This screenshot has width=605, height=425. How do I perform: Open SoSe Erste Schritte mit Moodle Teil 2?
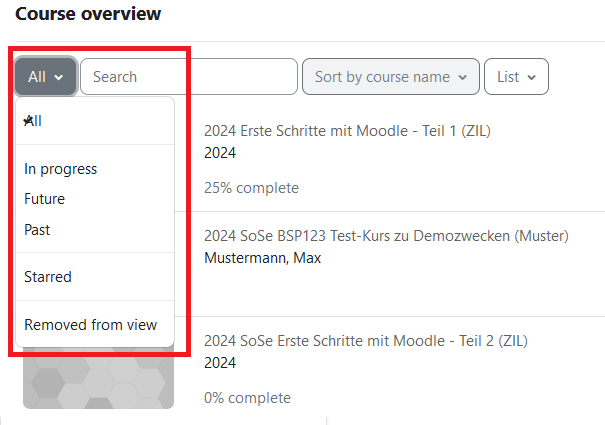coord(365,341)
